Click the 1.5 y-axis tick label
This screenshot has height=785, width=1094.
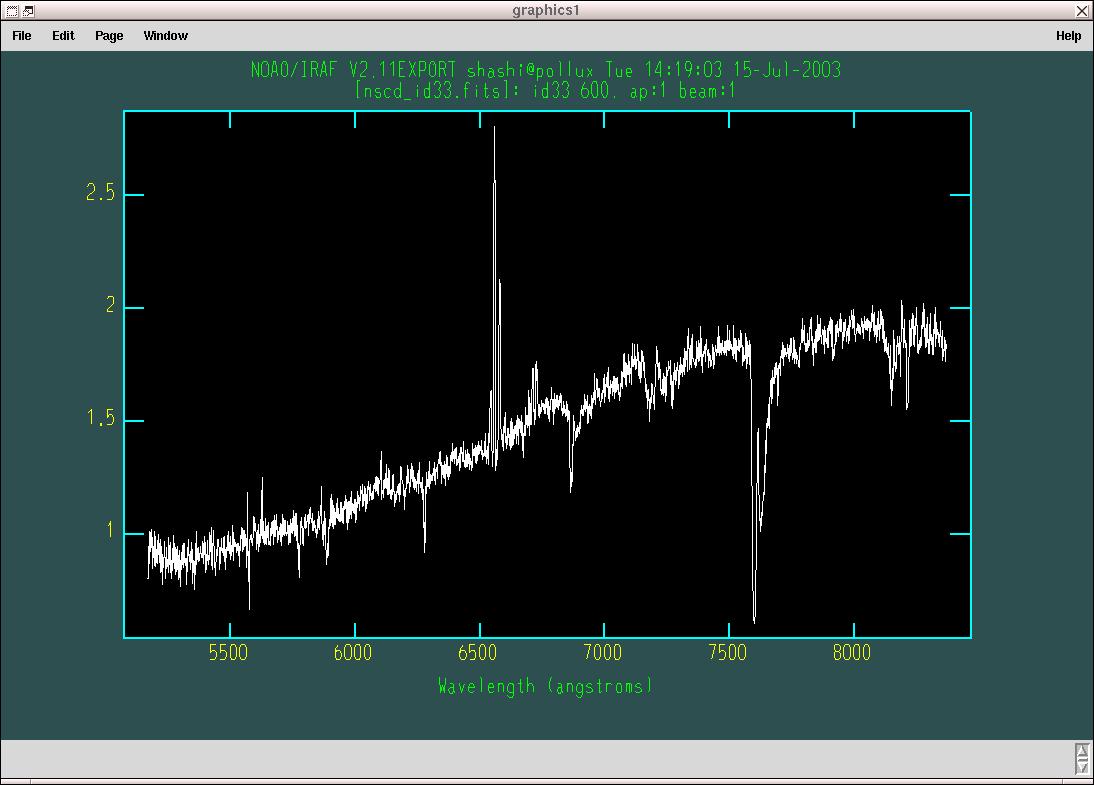click(x=100, y=419)
